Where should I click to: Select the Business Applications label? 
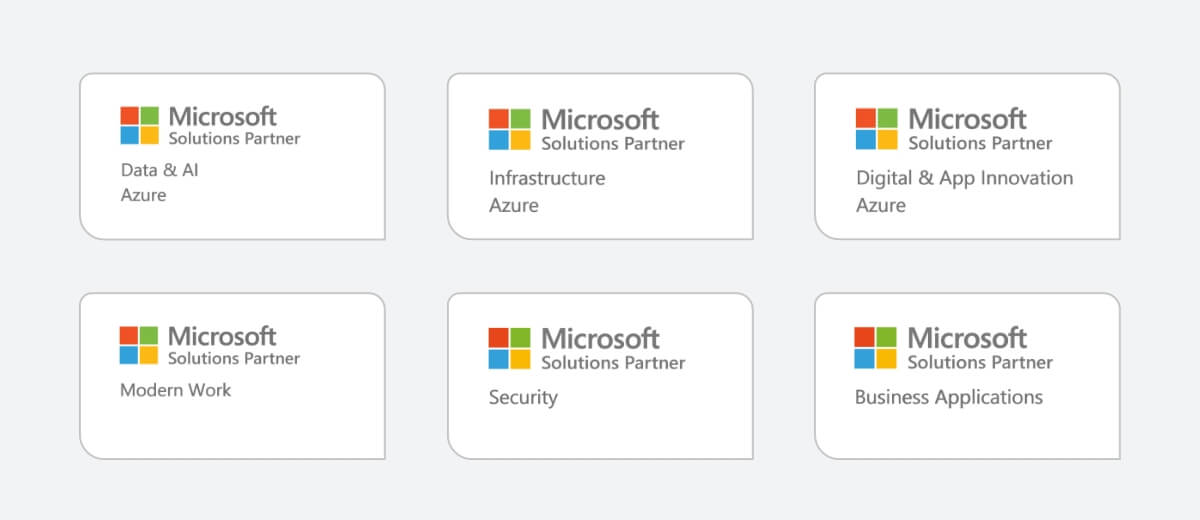coord(948,397)
